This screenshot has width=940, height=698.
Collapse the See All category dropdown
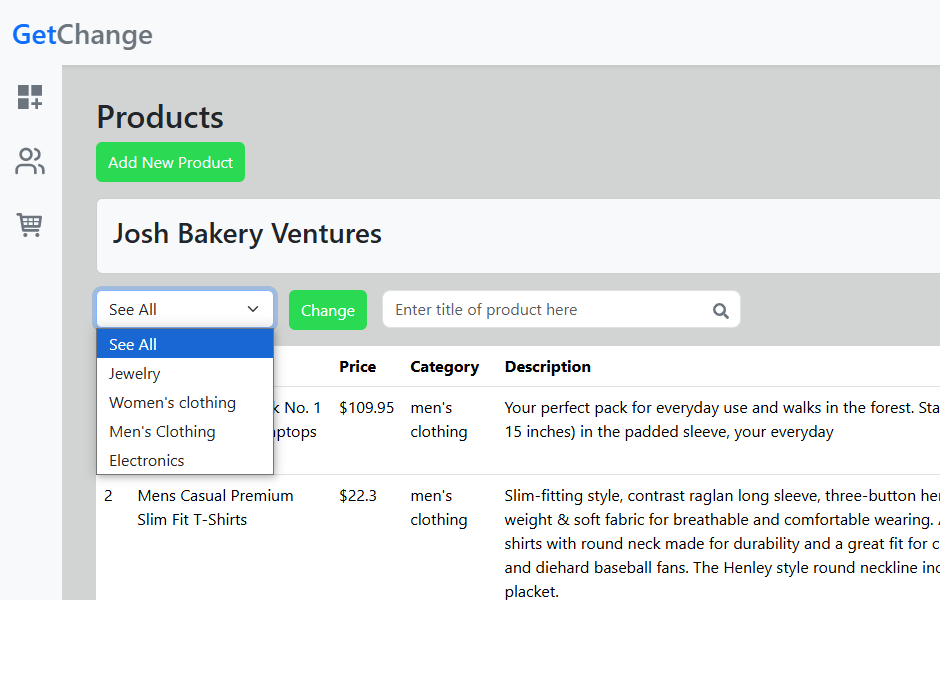[185, 309]
